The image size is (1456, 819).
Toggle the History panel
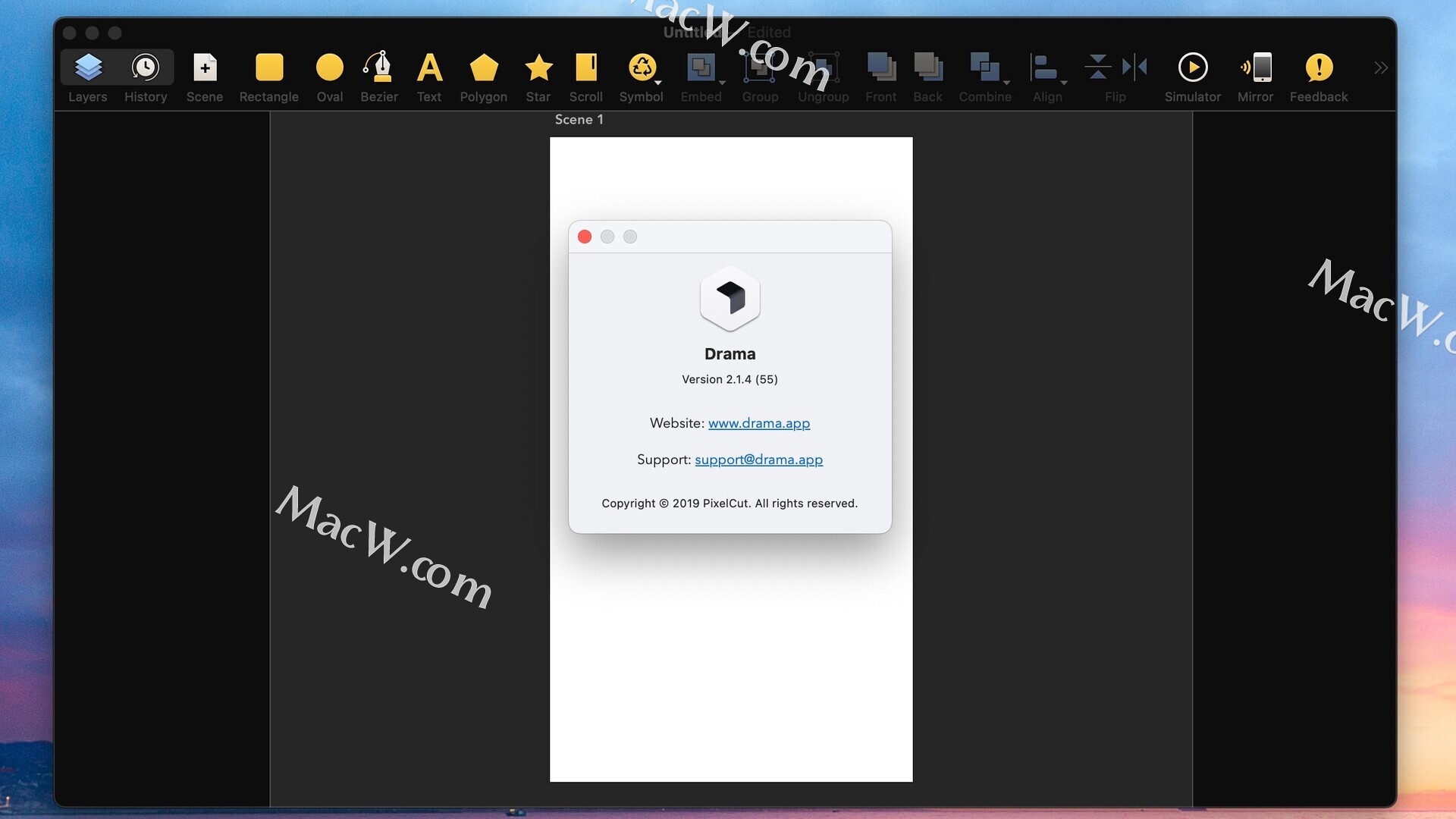145,68
